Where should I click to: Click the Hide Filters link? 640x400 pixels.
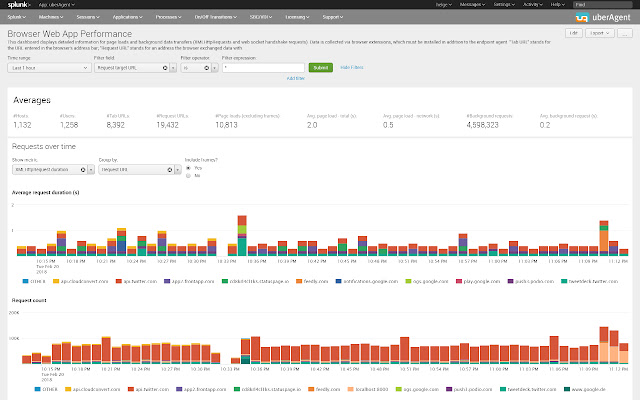tap(352, 67)
